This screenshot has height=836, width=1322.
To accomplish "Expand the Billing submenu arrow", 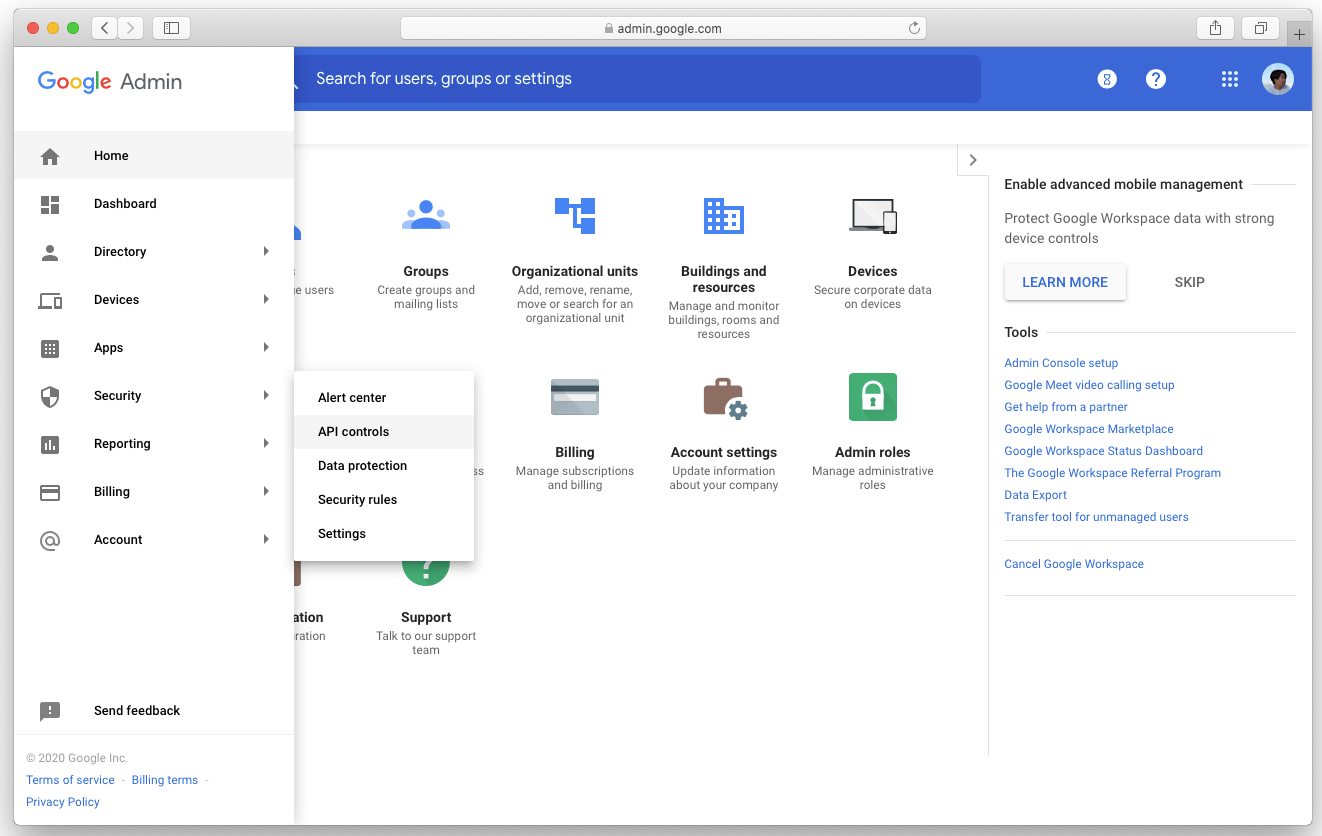I will pos(266,492).
